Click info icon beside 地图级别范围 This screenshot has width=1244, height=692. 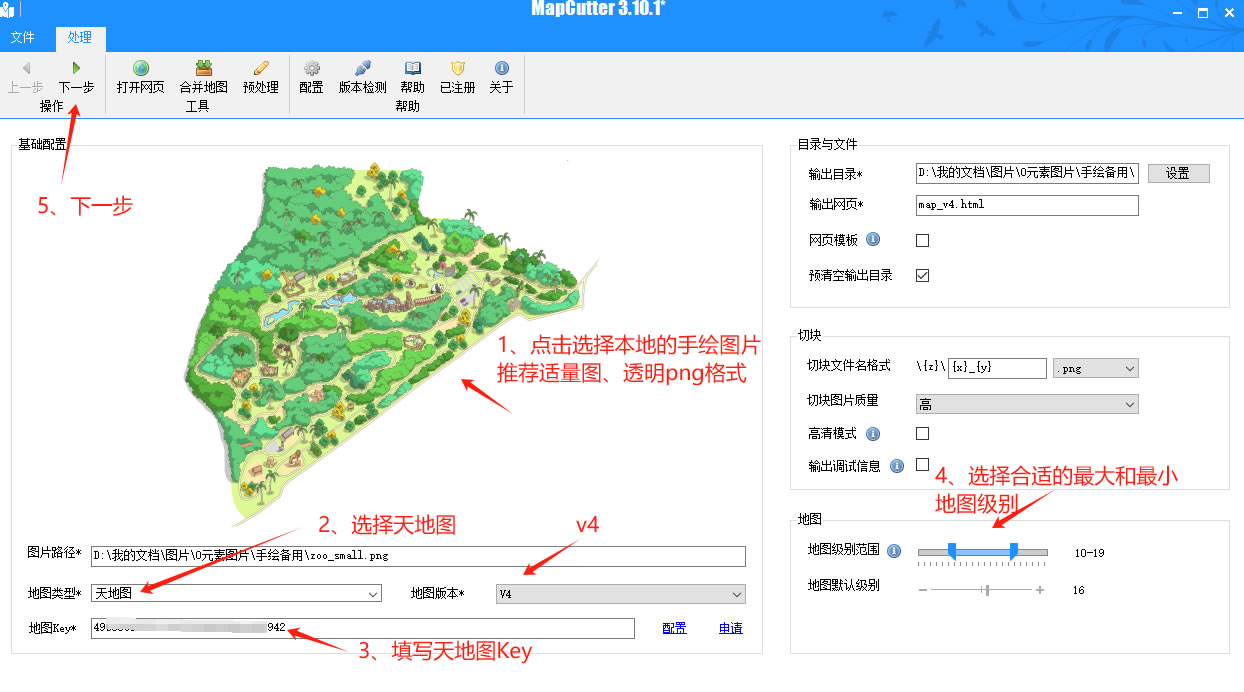[894, 550]
